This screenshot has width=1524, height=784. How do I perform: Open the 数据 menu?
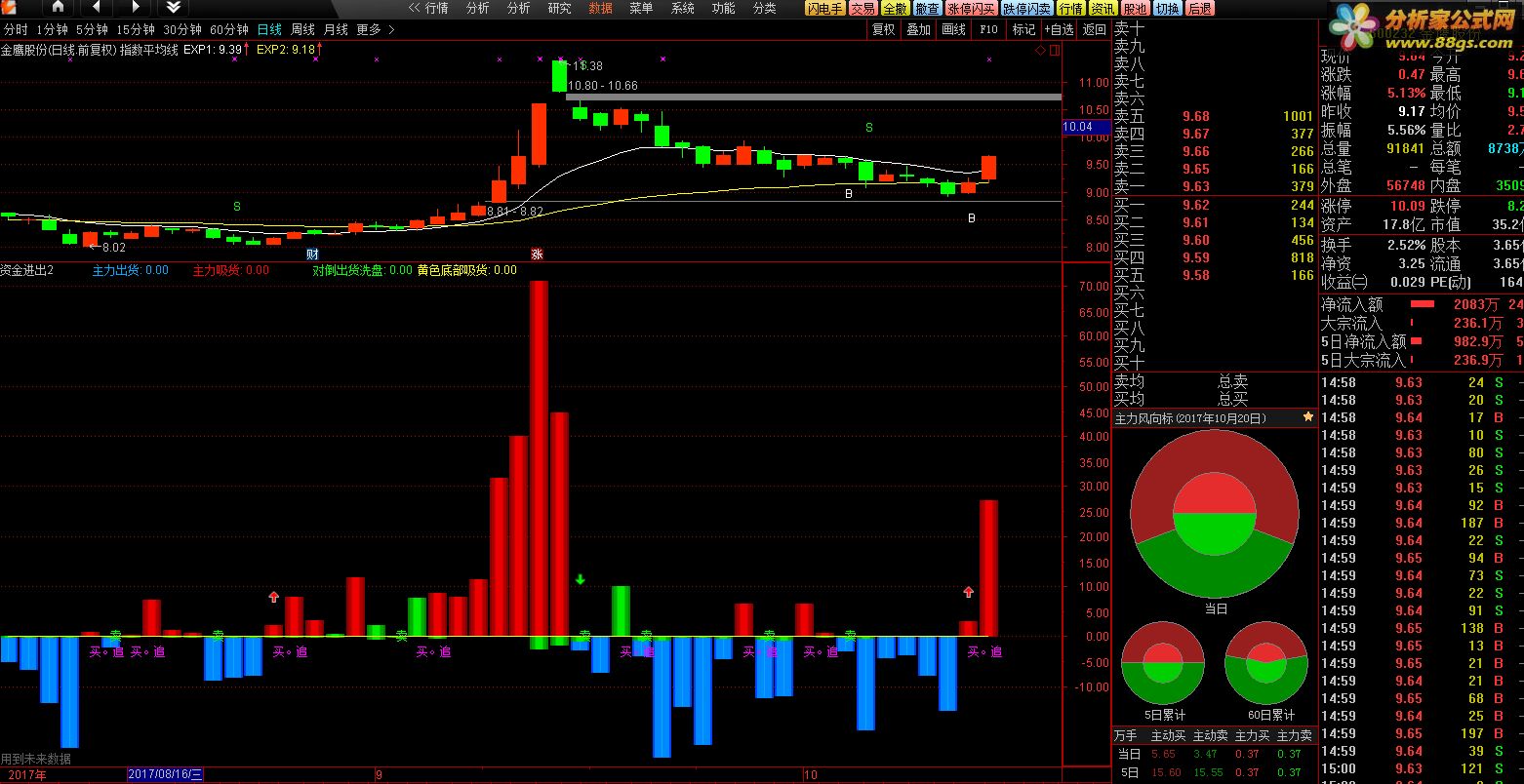(601, 8)
